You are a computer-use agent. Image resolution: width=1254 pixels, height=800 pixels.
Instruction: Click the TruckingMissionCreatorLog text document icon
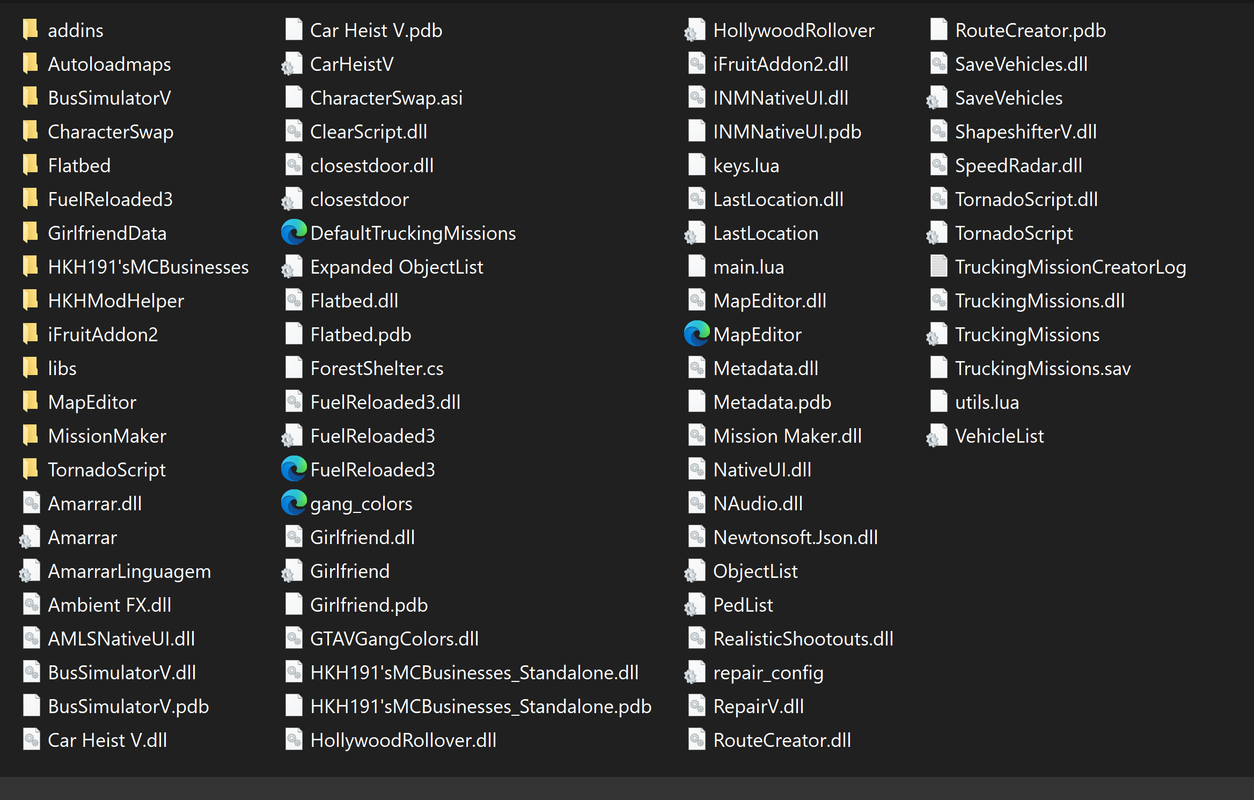(938, 267)
